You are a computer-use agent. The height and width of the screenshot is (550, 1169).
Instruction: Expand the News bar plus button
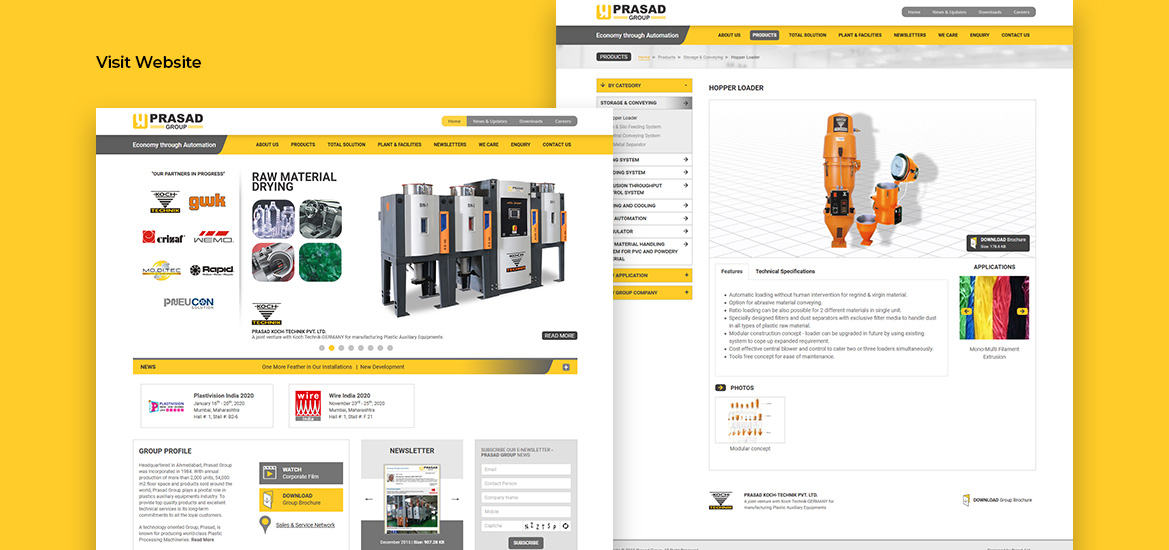tap(566, 367)
